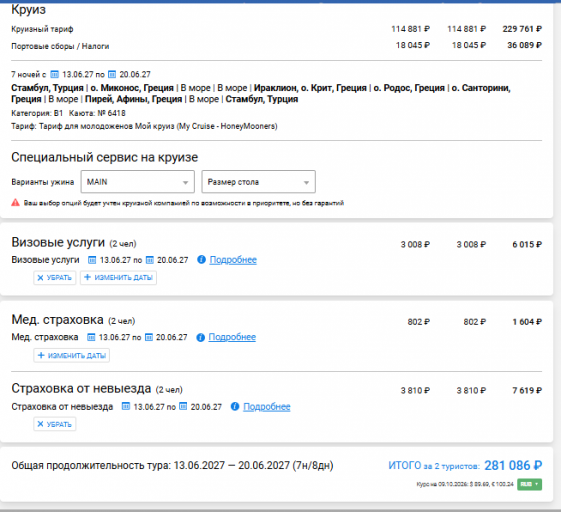Click о. Миконос, Греция port

[132, 88]
